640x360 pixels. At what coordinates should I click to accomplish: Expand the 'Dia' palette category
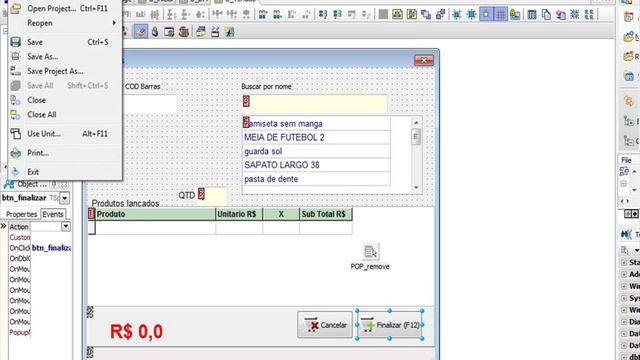pyautogui.click(x=624, y=322)
